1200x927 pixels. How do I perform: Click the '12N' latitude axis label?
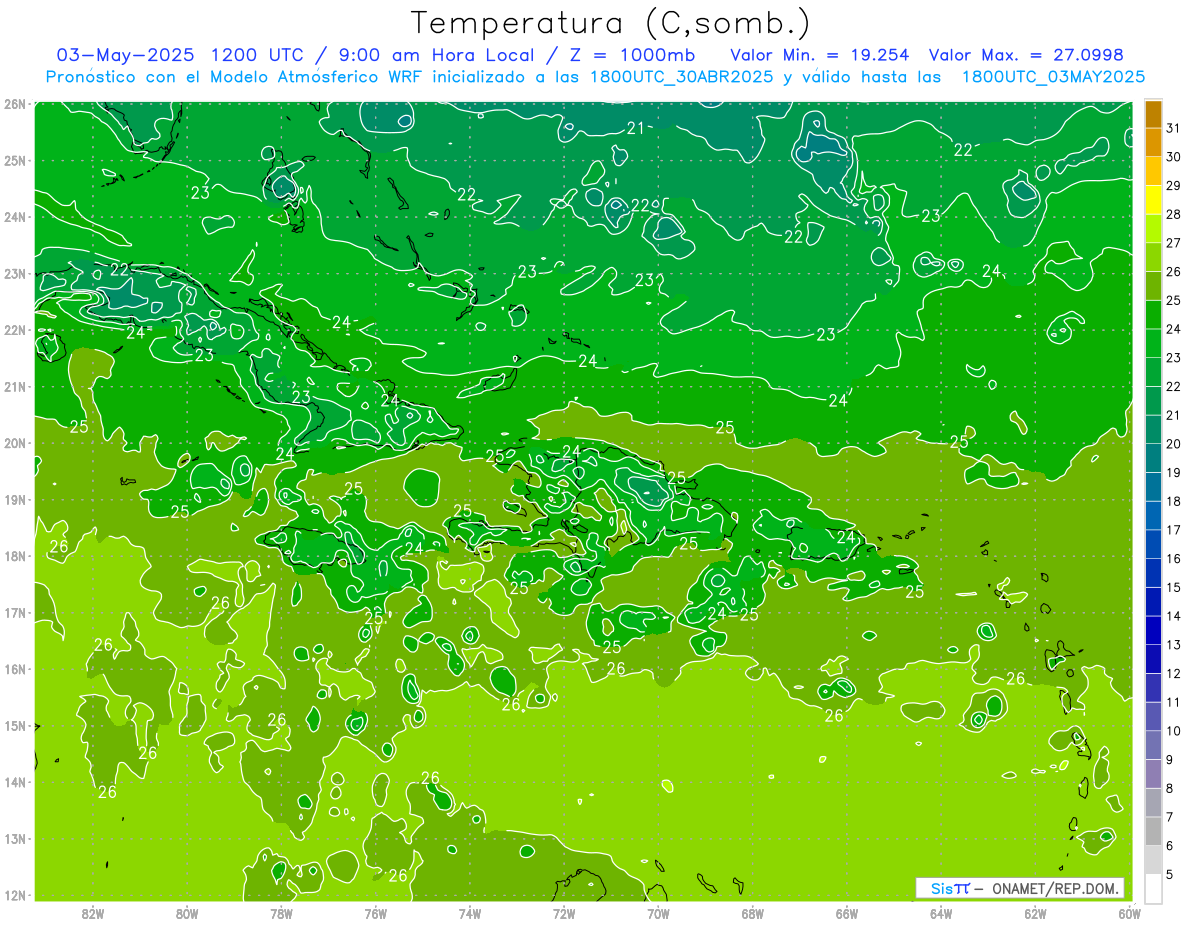click(14, 895)
